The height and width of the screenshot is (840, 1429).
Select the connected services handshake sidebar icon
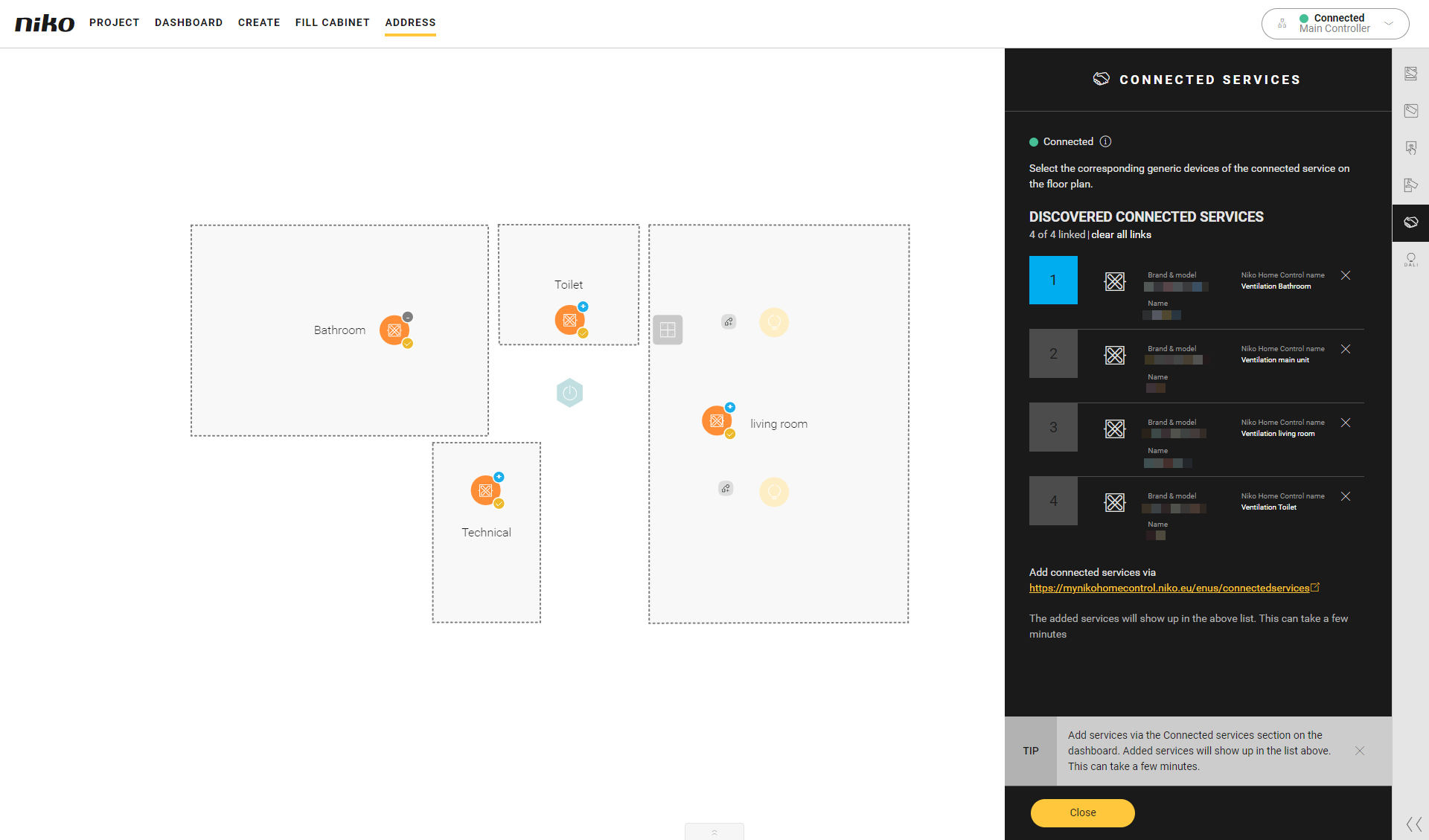pos(1410,222)
